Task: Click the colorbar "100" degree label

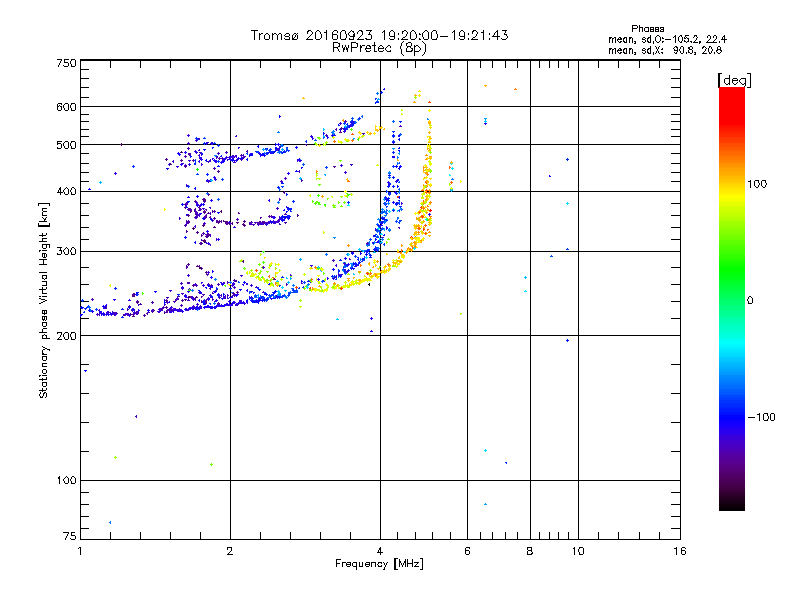Action: 757,184
